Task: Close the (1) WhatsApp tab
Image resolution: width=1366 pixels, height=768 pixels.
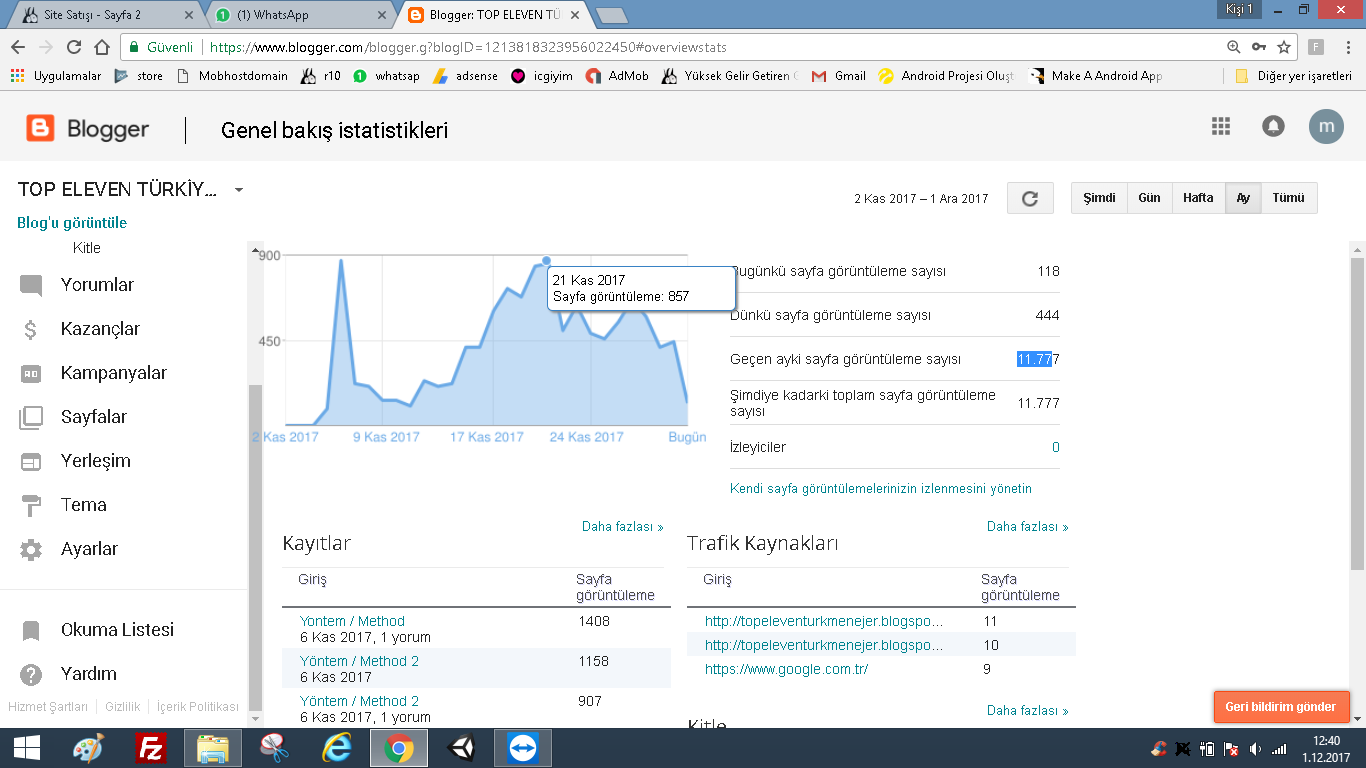Action: point(382,15)
